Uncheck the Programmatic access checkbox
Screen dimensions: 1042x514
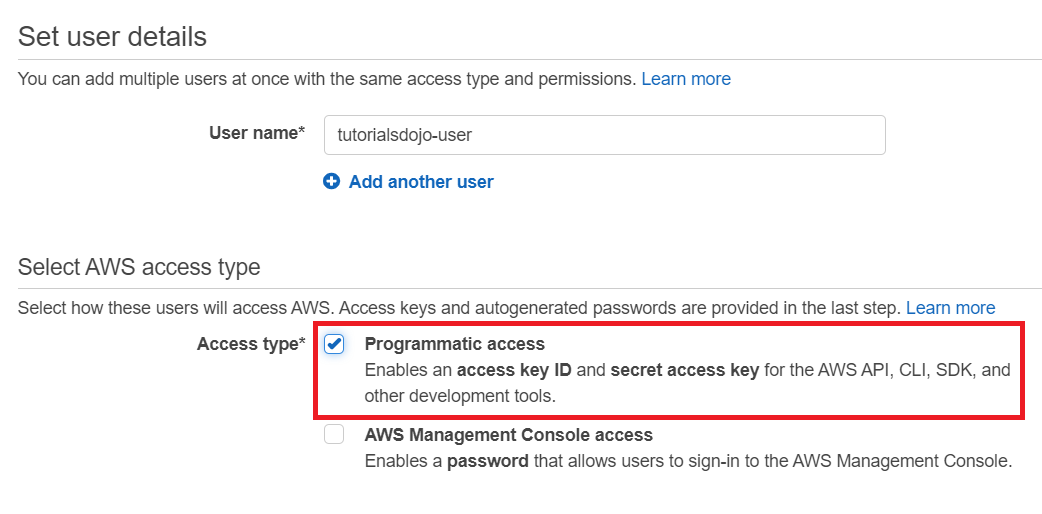[334, 344]
